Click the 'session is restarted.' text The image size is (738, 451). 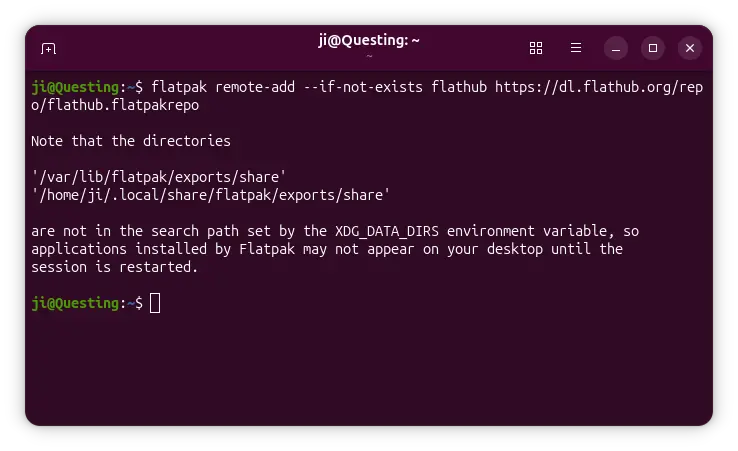tap(114, 267)
